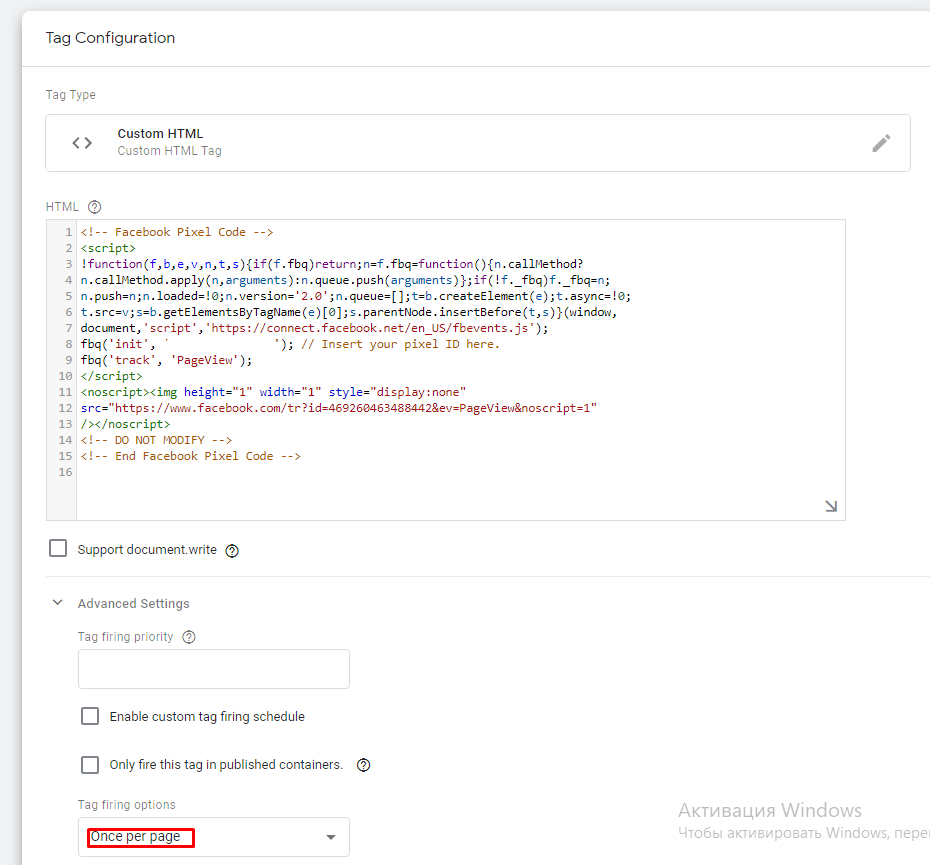Click the line 2 opening script tag
The width and height of the screenshot is (930, 865).
pos(108,248)
